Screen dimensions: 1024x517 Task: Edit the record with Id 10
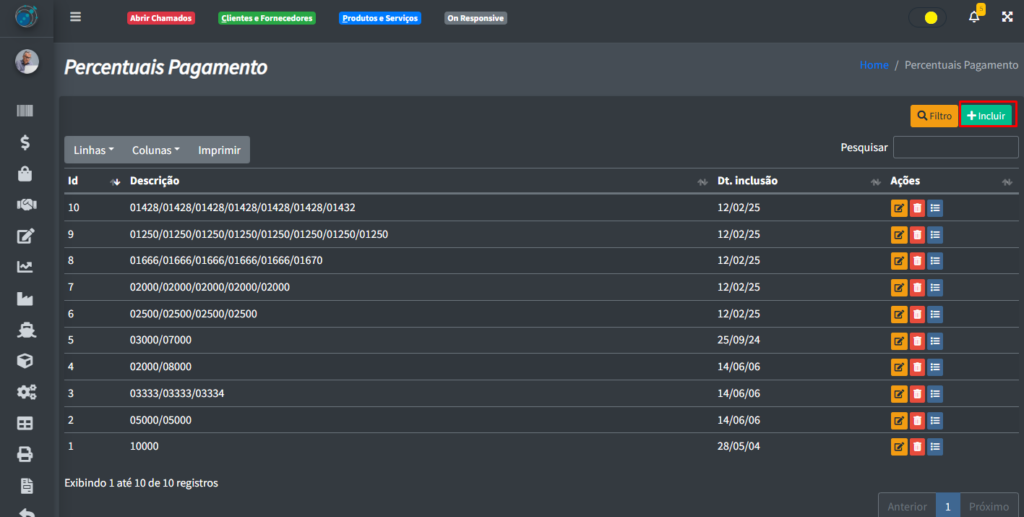(x=899, y=208)
